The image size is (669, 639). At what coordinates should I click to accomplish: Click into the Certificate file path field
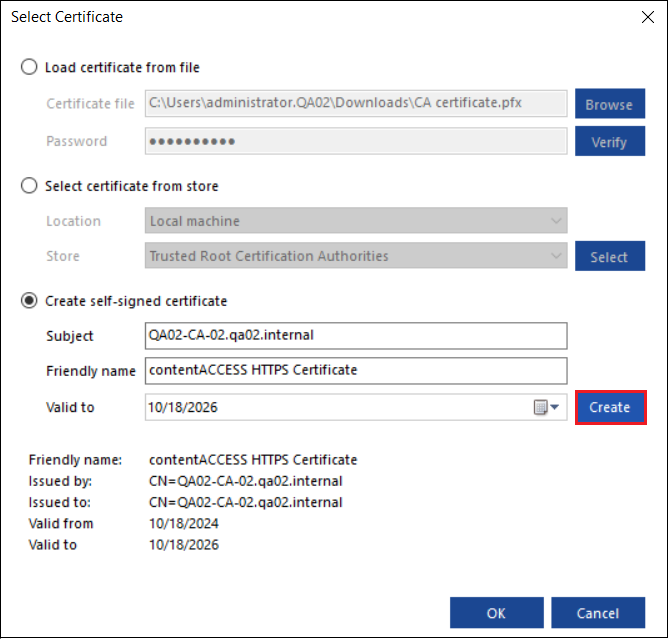point(356,104)
